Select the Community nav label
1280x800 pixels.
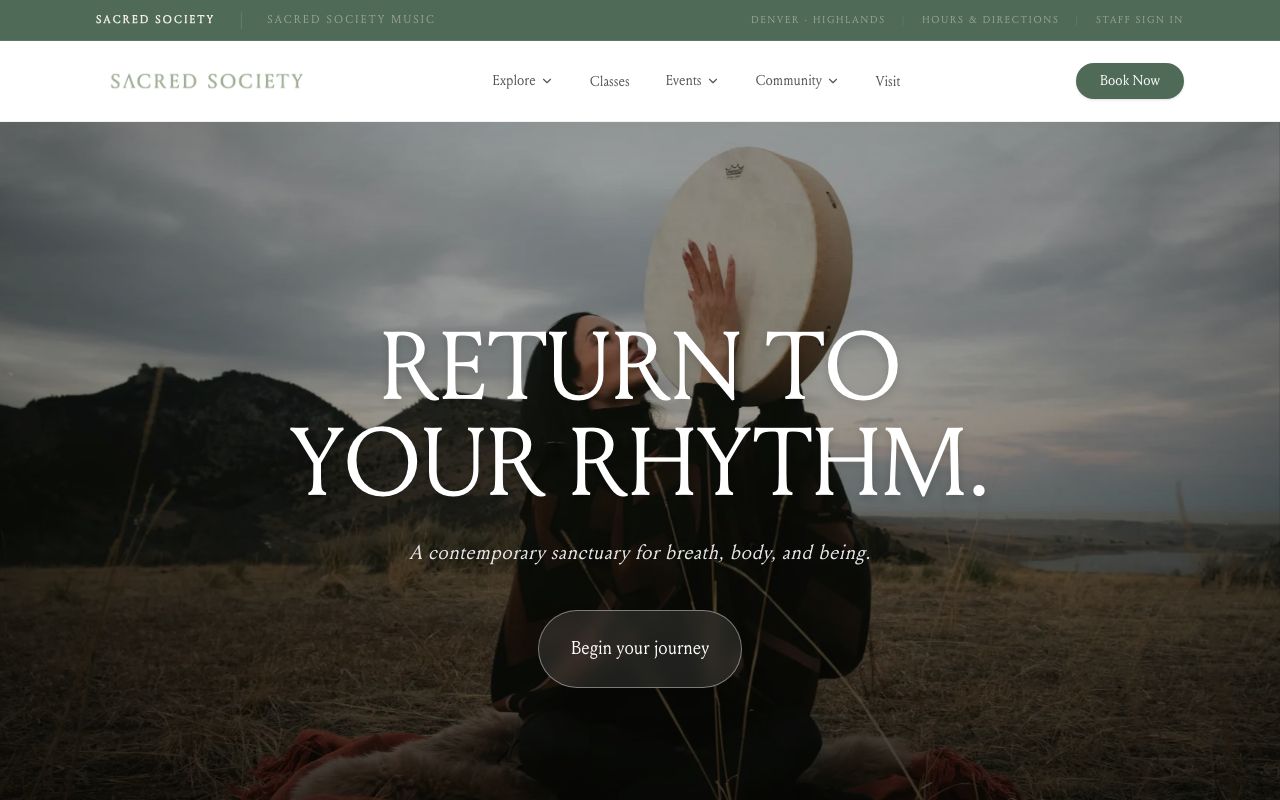click(788, 81)
